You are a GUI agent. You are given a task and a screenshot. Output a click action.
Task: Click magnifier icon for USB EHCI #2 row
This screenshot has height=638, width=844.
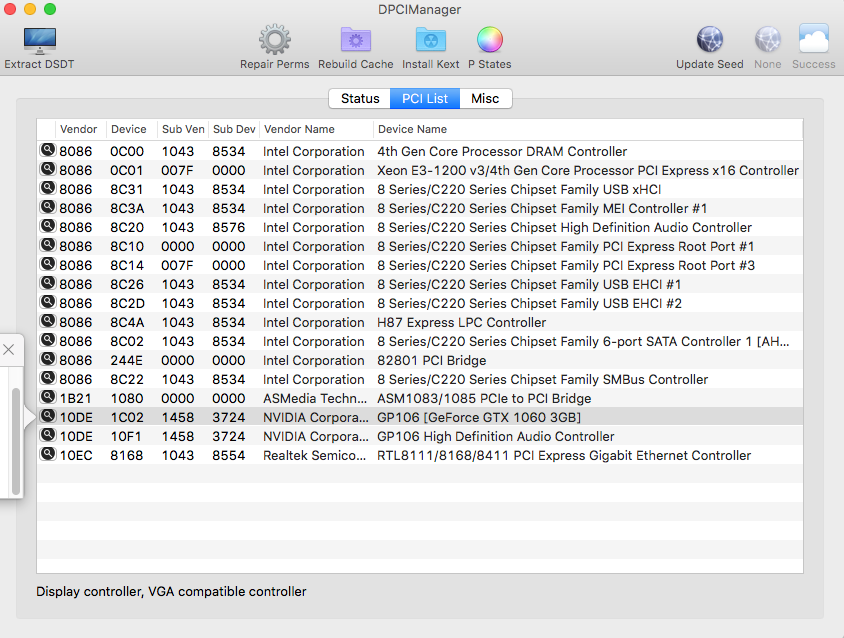pyautogui.click(x=48, y=302)
